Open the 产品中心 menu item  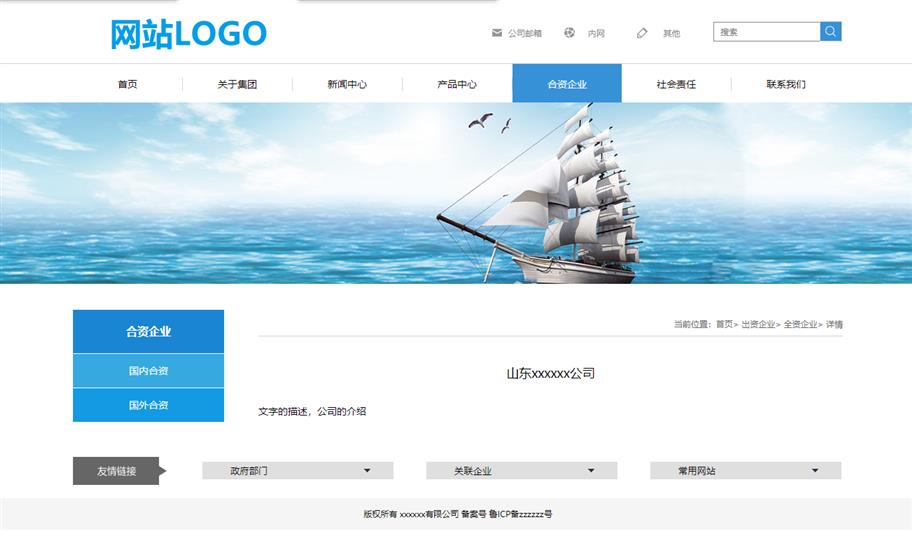457,84
